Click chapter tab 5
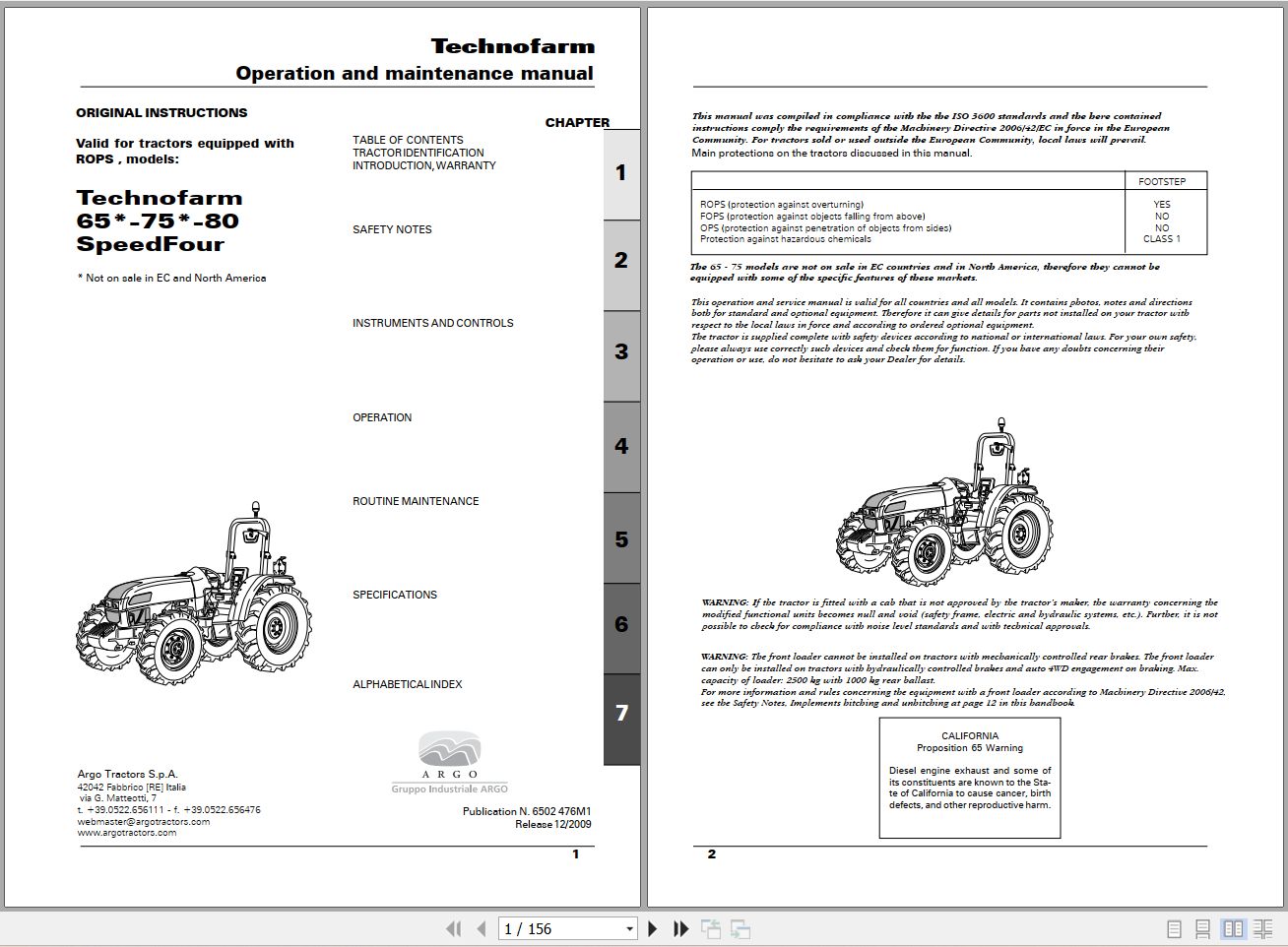This screenshot has height=947, width=1288. (x=621, y=539)
